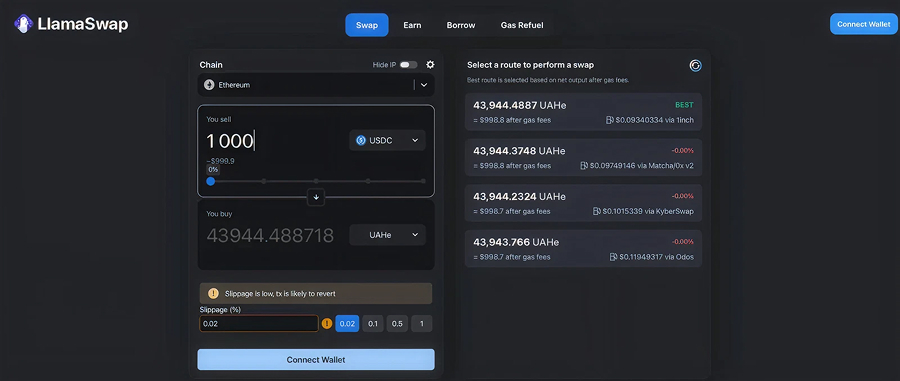Screen dimensions: 900x381
Task: Click the 43,944.3748 UAHe amount
Action: pyautogui.click(x=519, y=151)
